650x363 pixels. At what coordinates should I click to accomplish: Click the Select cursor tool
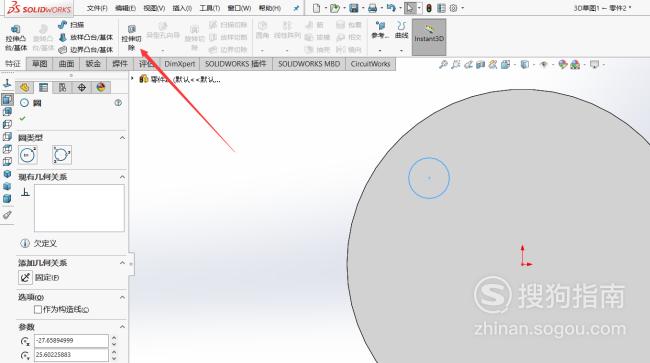[x=410, y=8]
